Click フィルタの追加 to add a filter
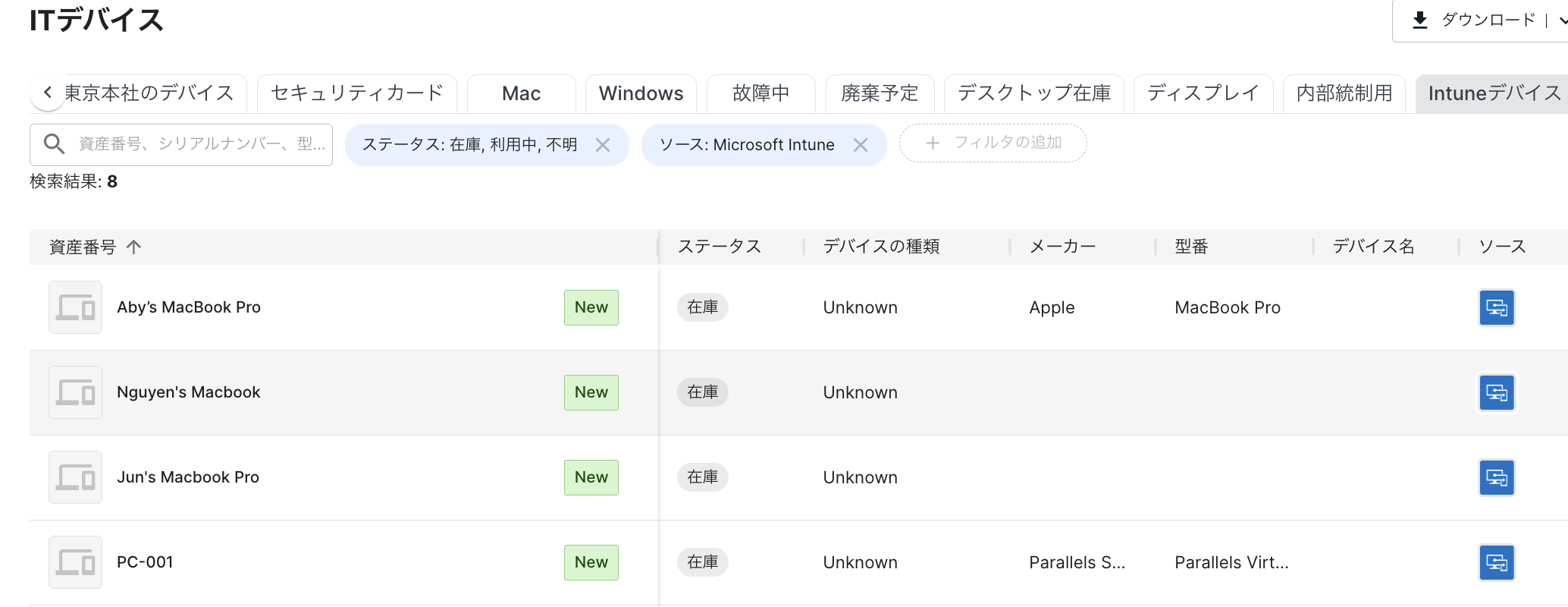The image size is (1568, 607). (993, 143)
